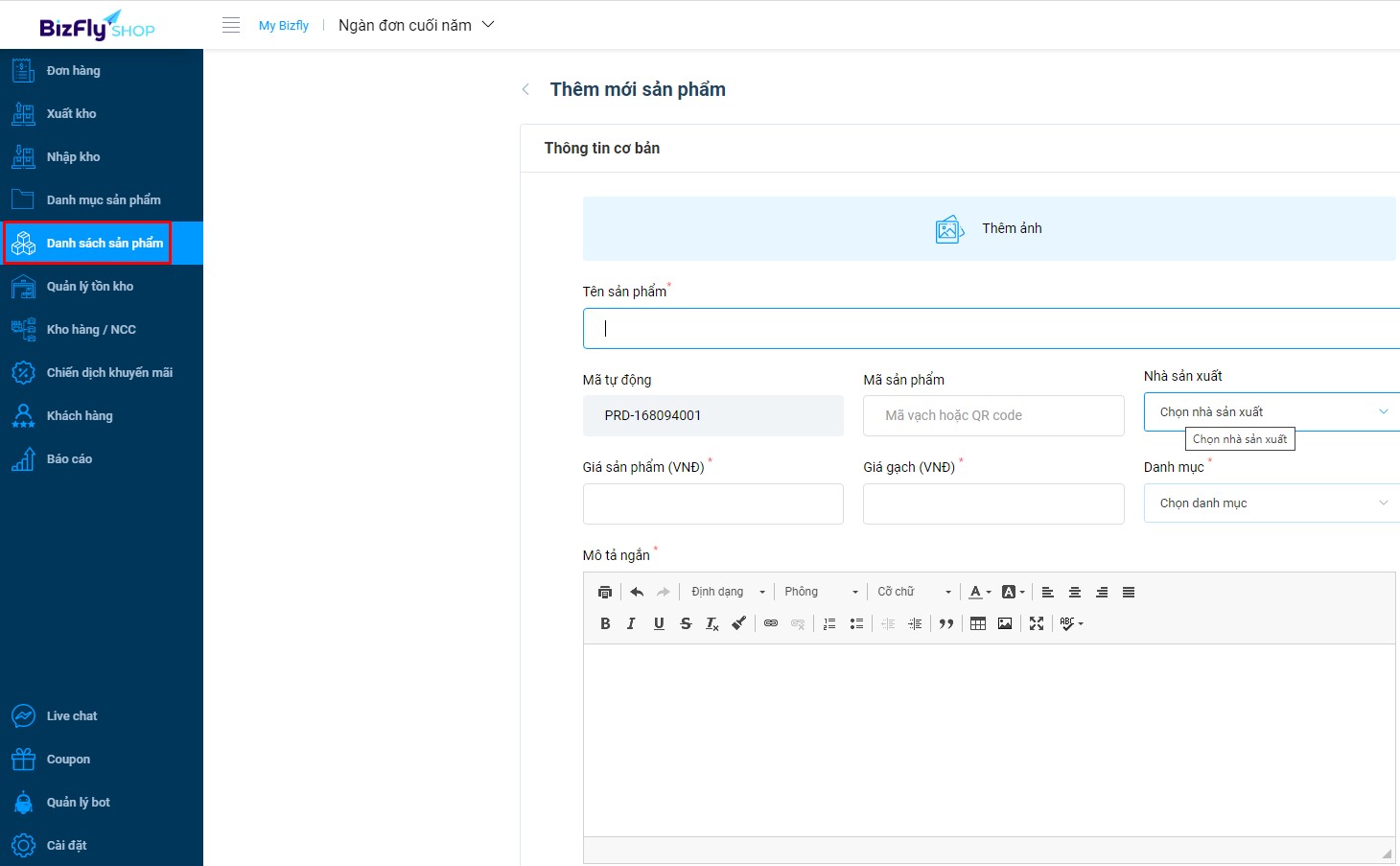Click the Giá sản phẩm (VNĐ) field
Image resolution: width=1400 pixels, height=866 pixels.
click(x=713, y=503)
